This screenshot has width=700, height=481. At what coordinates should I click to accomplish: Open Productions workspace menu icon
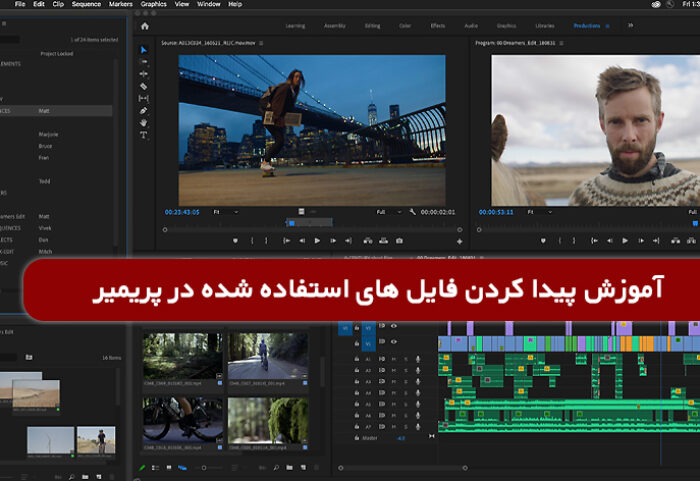click(607, 26)
